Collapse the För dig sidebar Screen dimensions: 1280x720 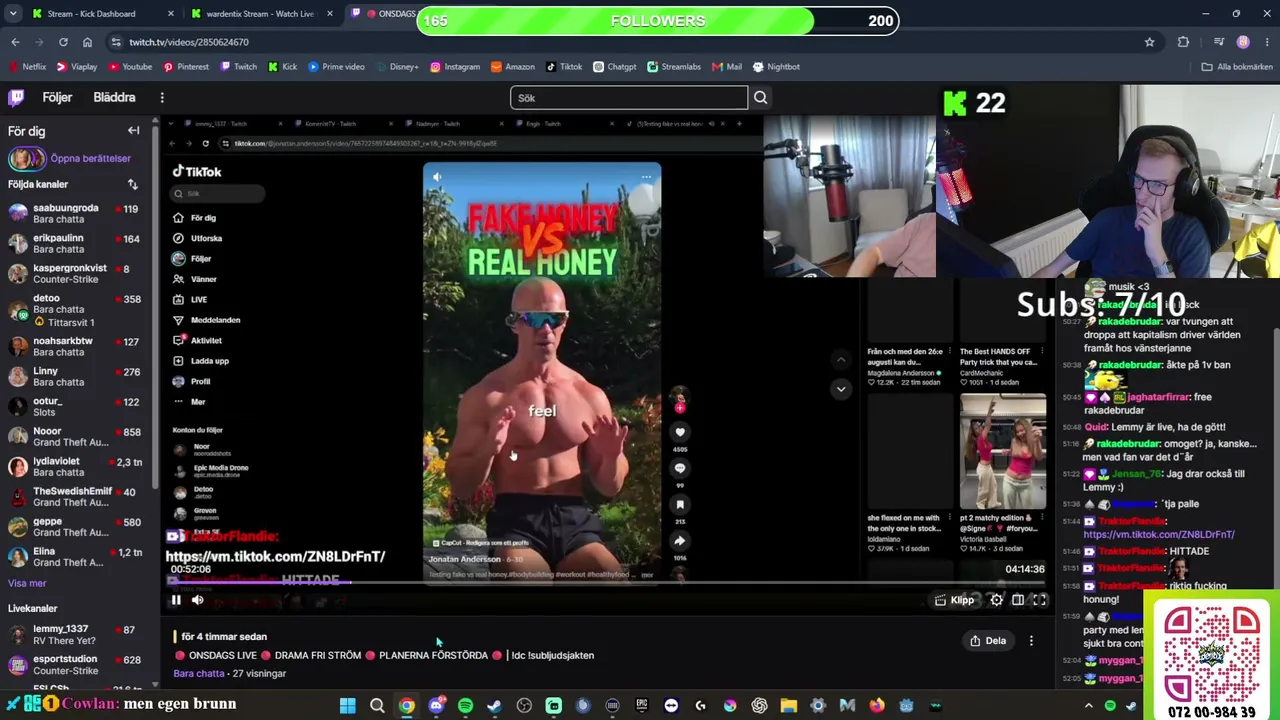pyautogui.click(x=133, y=130)
